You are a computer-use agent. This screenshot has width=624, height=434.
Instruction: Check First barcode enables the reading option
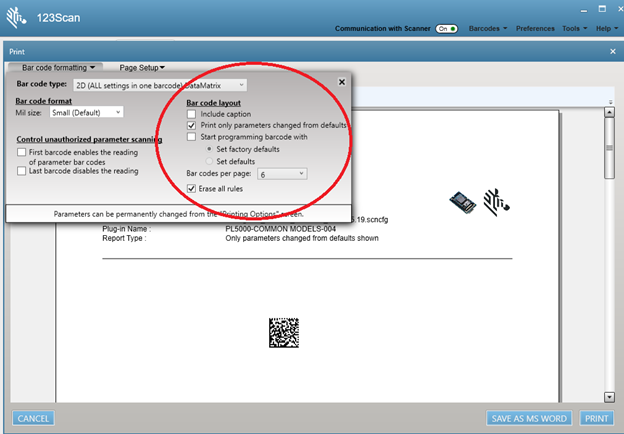[x=22, y=151]
